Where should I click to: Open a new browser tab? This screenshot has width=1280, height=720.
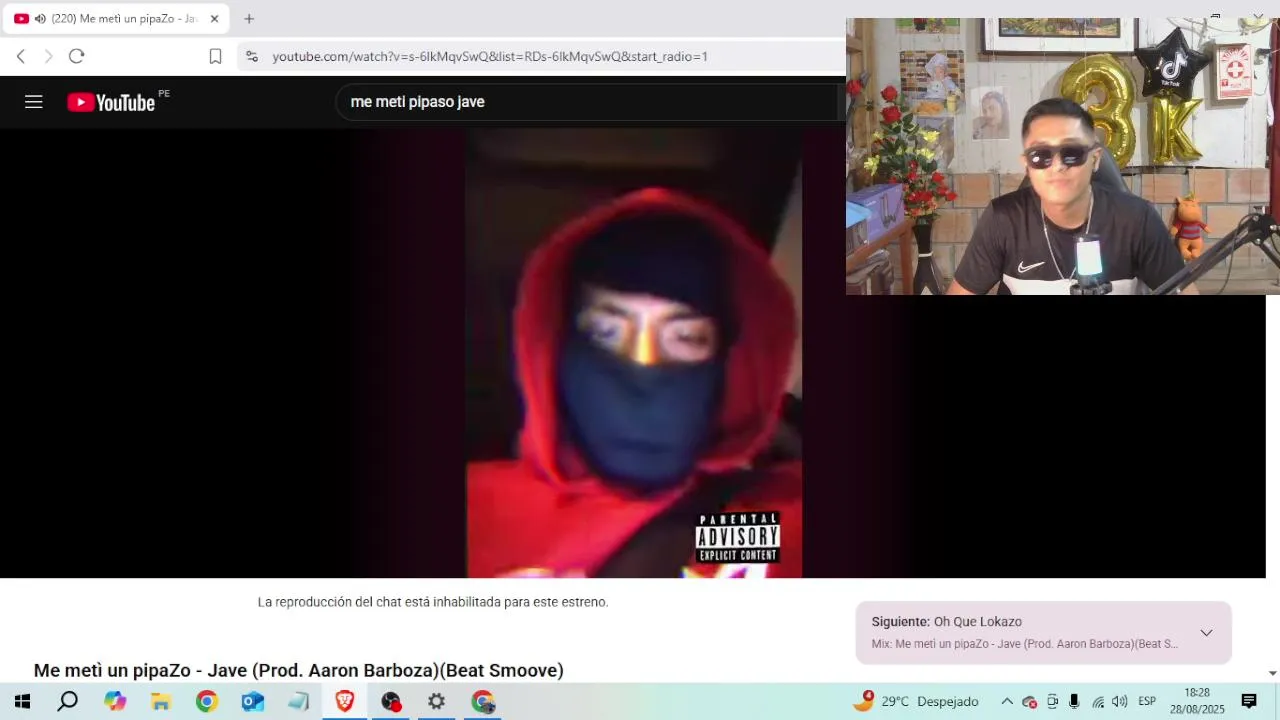tap(249, 19)
